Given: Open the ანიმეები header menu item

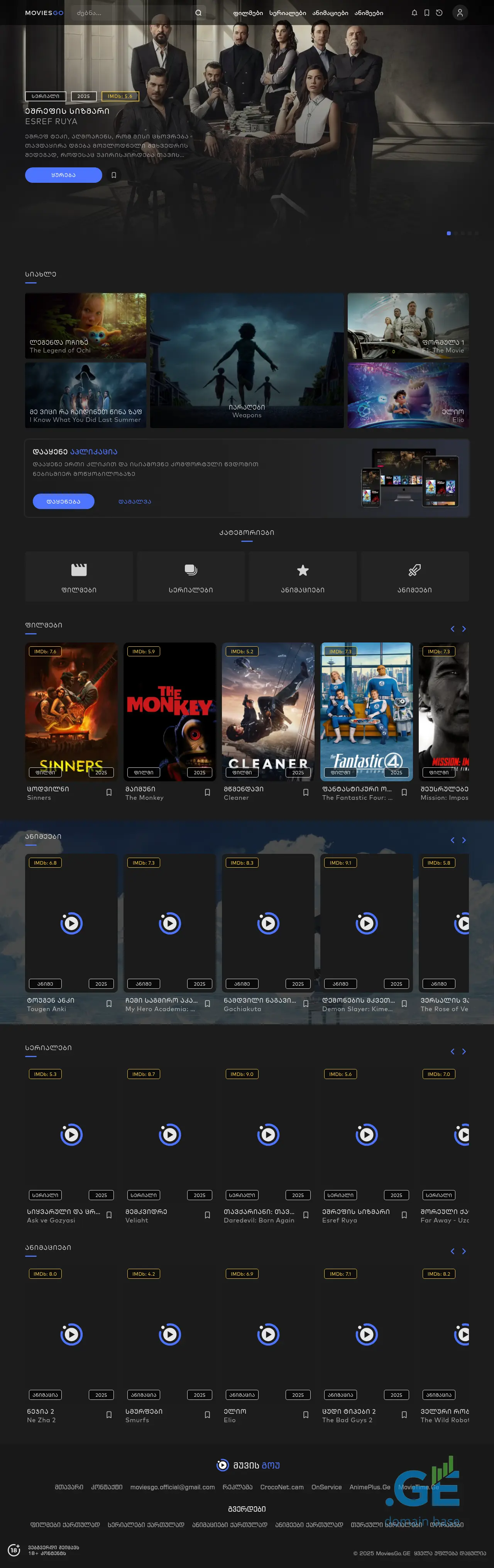Looking at the screenshot, I should (369, 13).
